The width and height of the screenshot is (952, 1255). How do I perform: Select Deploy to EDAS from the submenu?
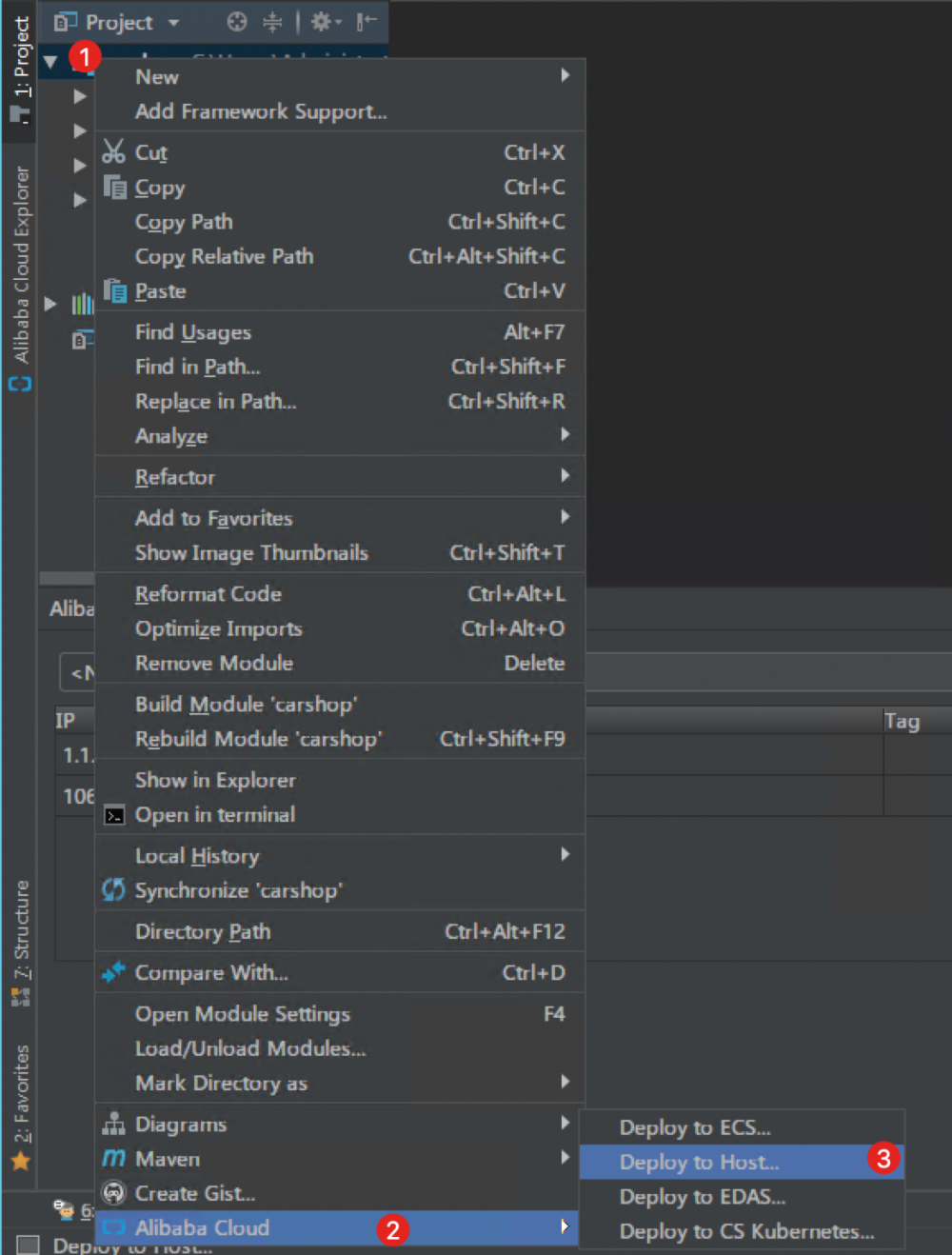click(702, 1197)
